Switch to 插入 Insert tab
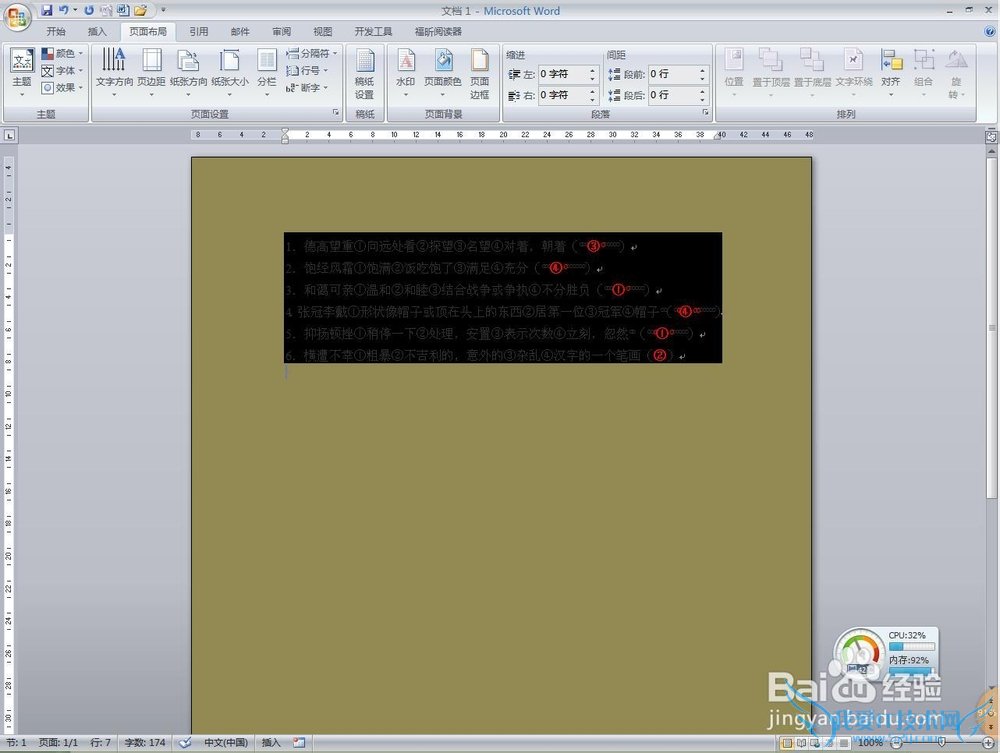Screen dimensions: 1000x753 [97, 31]
